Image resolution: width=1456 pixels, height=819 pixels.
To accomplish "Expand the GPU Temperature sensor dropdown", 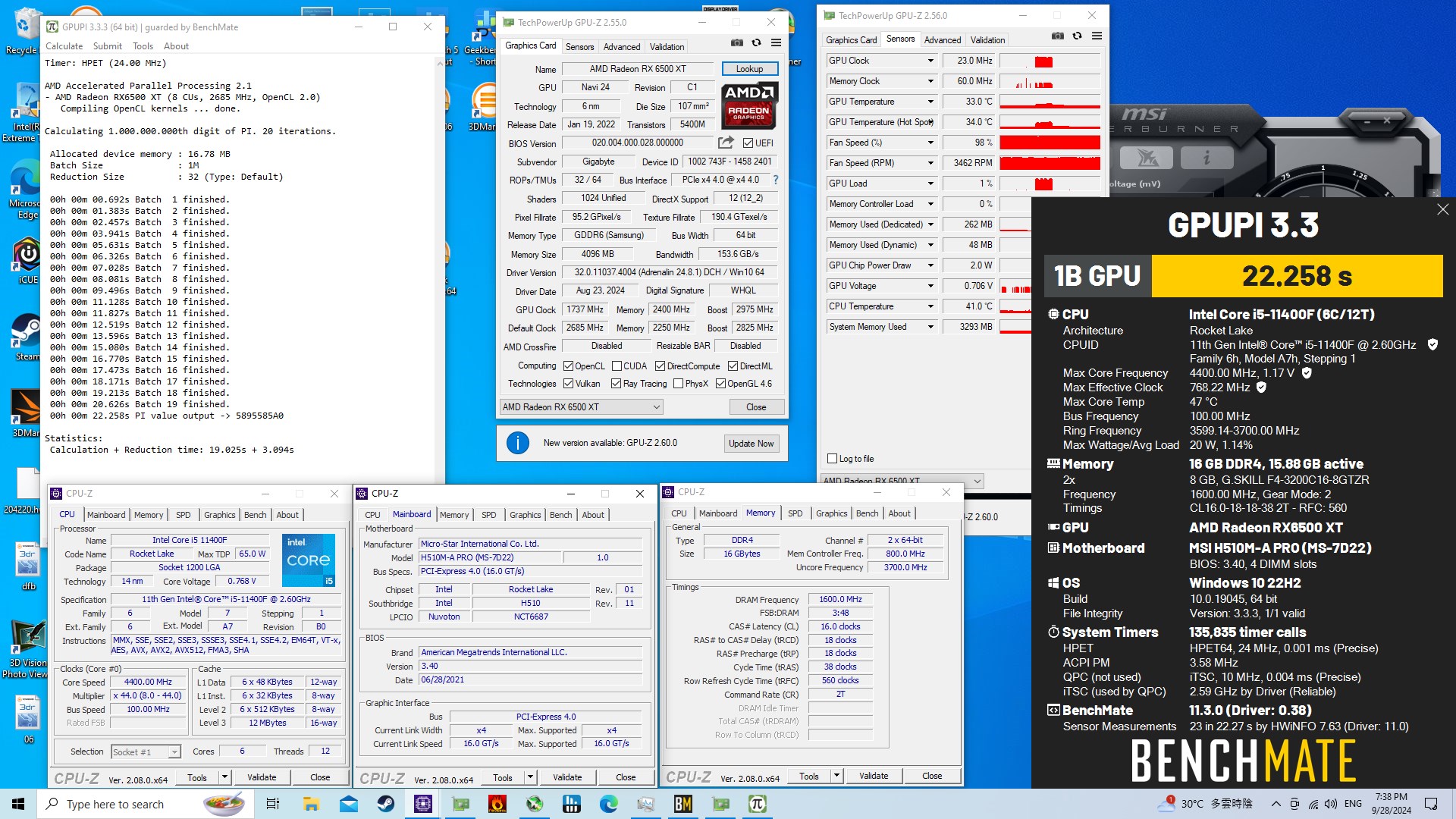I will click(930, 102).
